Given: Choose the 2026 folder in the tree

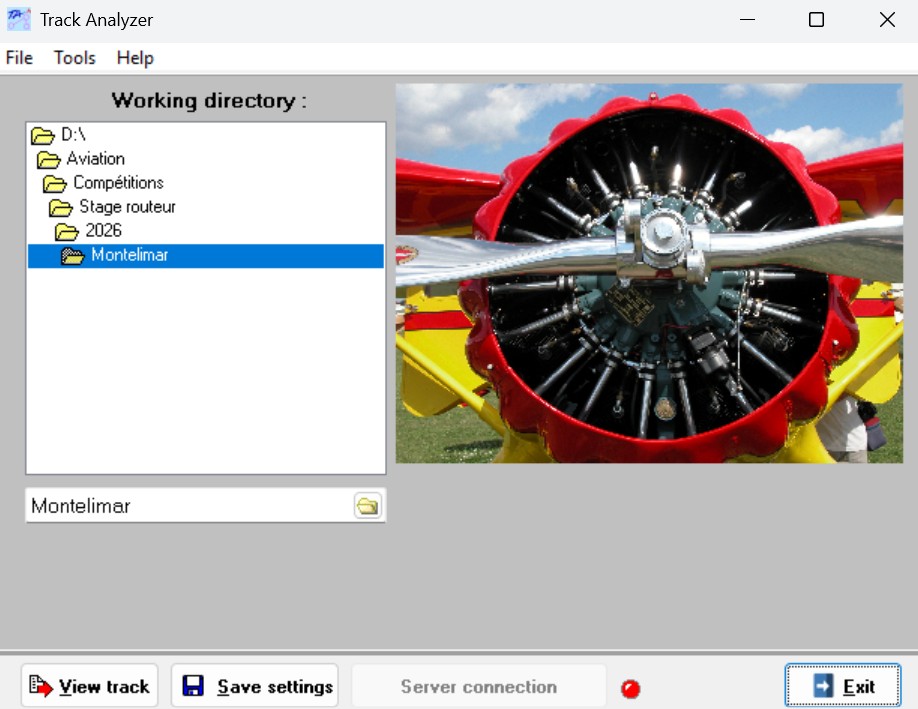Looking at the screenshot, I should [x=103, y=231].
